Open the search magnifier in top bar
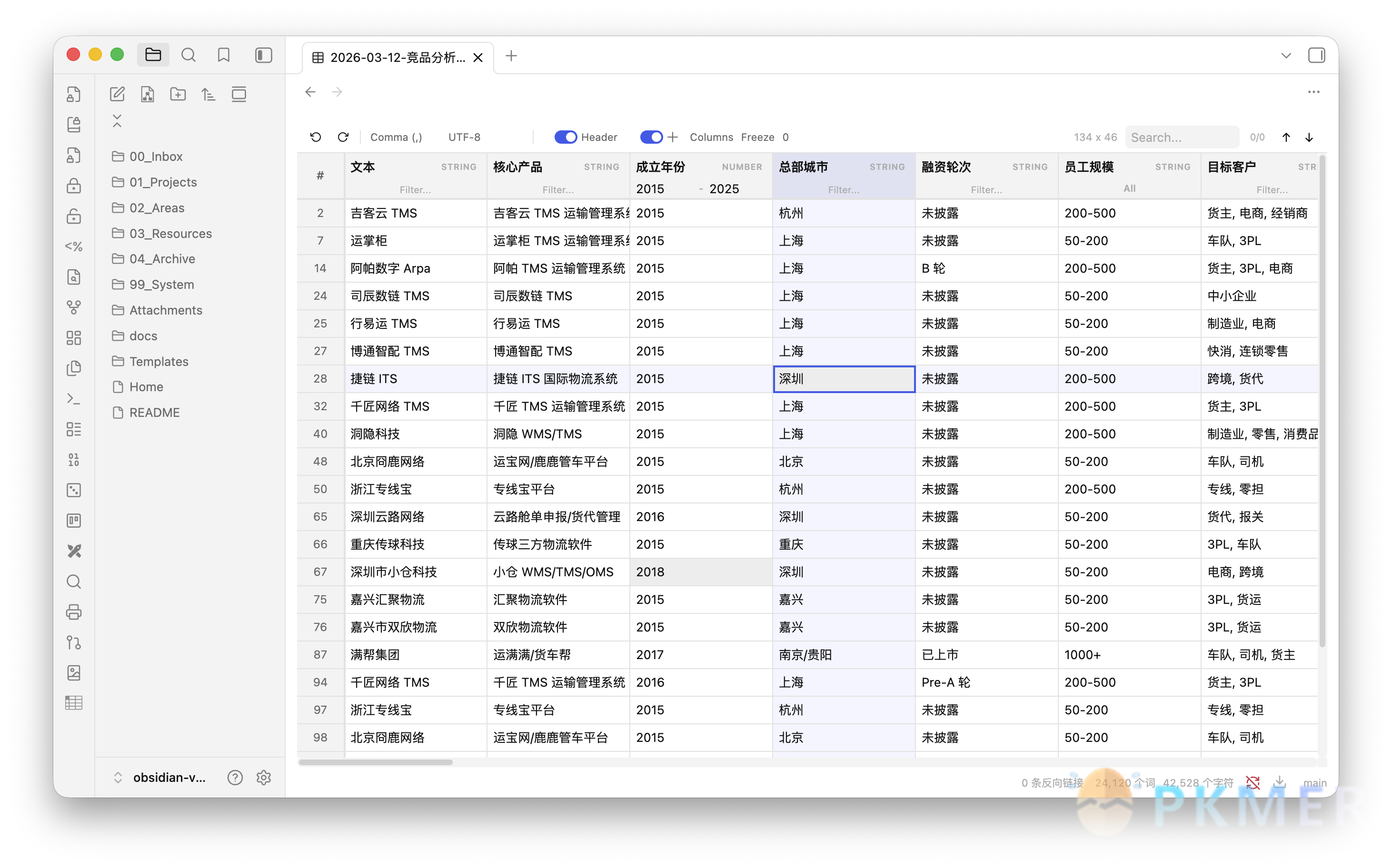The image size is (1392, 868). coord(189,55)
